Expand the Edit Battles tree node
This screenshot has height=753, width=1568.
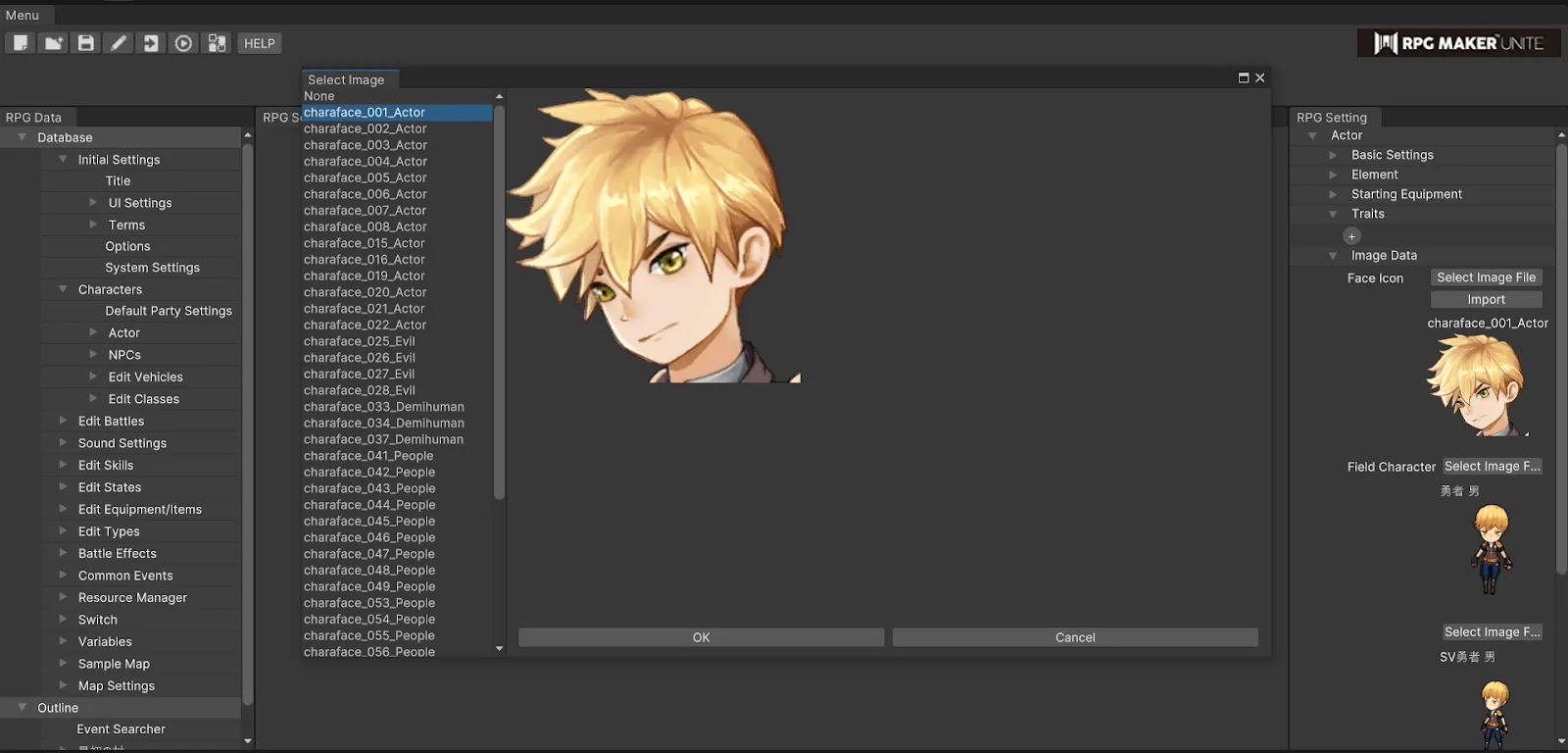tap(64, 421)
